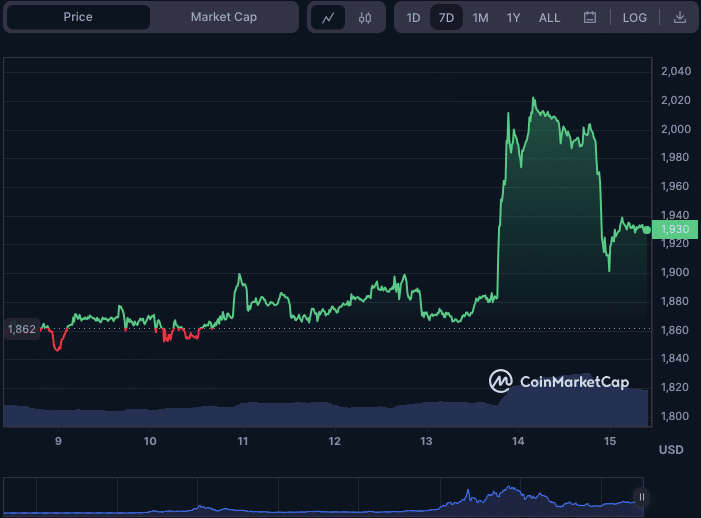Viewport: 701px width, 518px height.
Task: Open the calendar date range picker
Action: pos(590,17)
